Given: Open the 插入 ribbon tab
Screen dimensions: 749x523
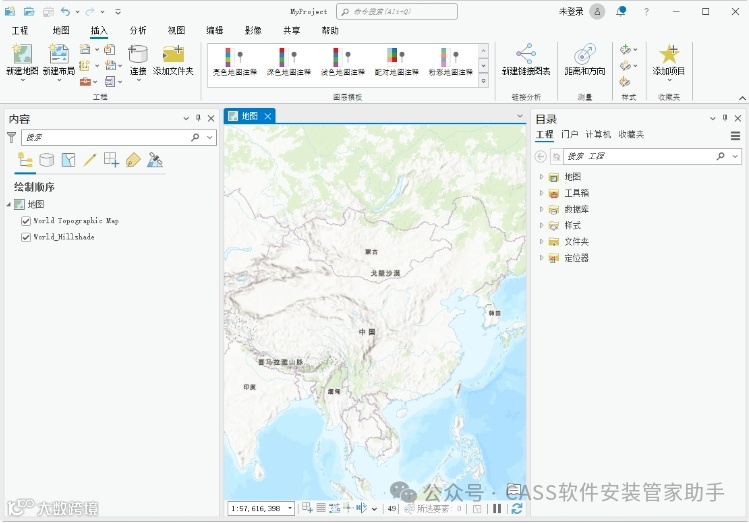Looking at the screenshot, I should click(x=99, y=31).
